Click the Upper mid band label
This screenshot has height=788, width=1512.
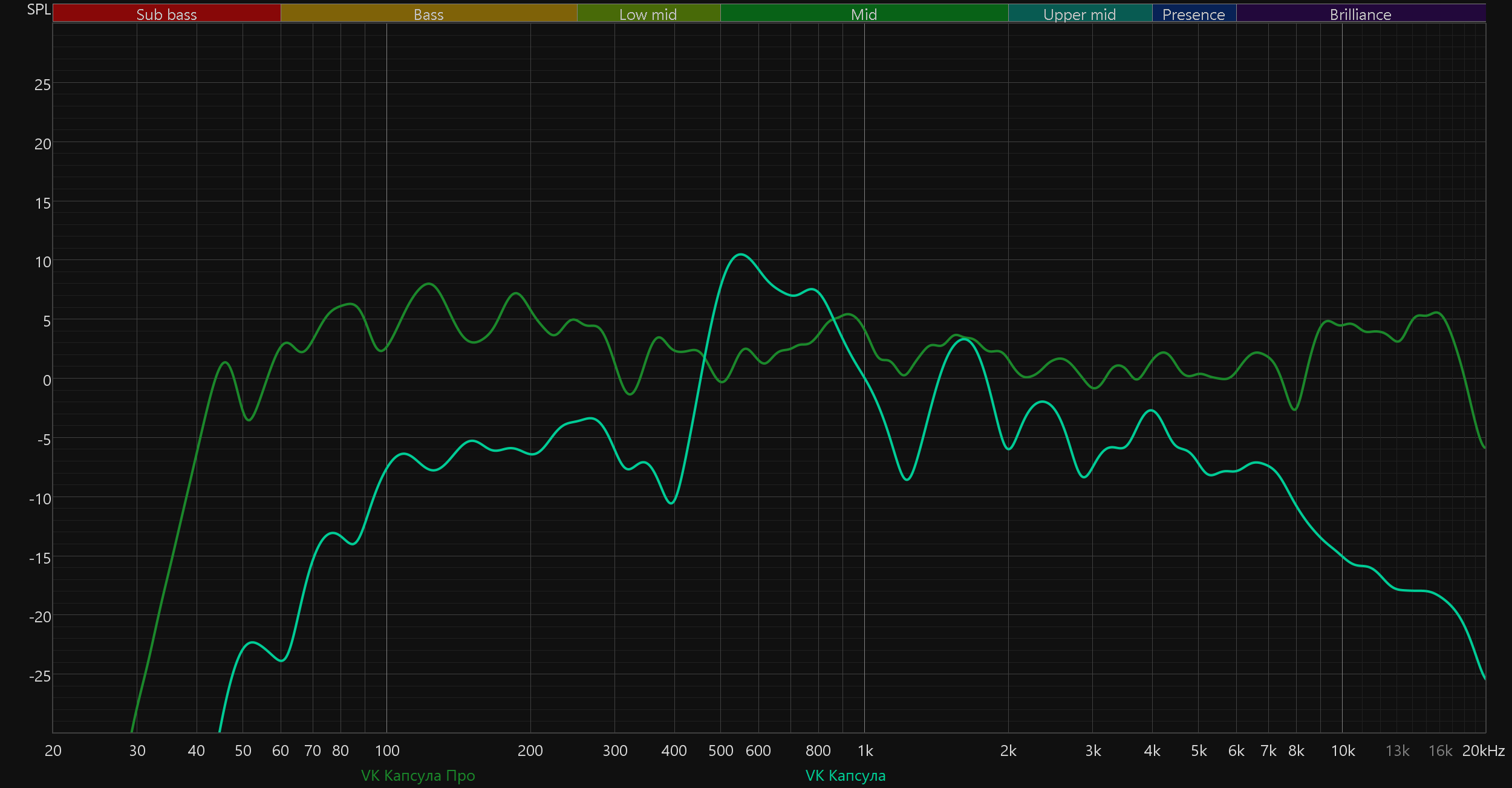click(1080, 14)
